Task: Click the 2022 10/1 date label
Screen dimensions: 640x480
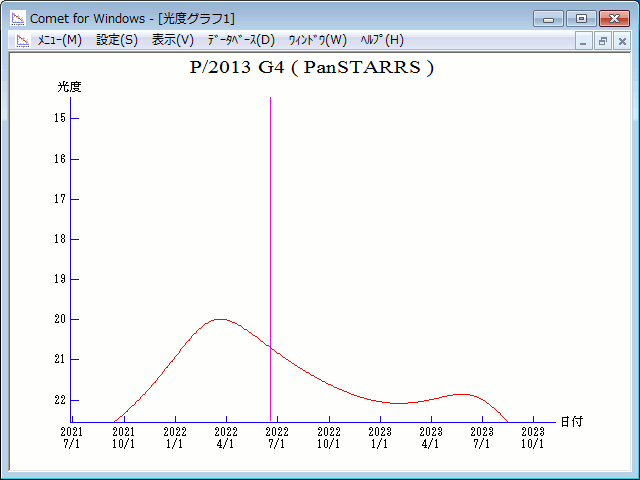Action: coord(330,437)
